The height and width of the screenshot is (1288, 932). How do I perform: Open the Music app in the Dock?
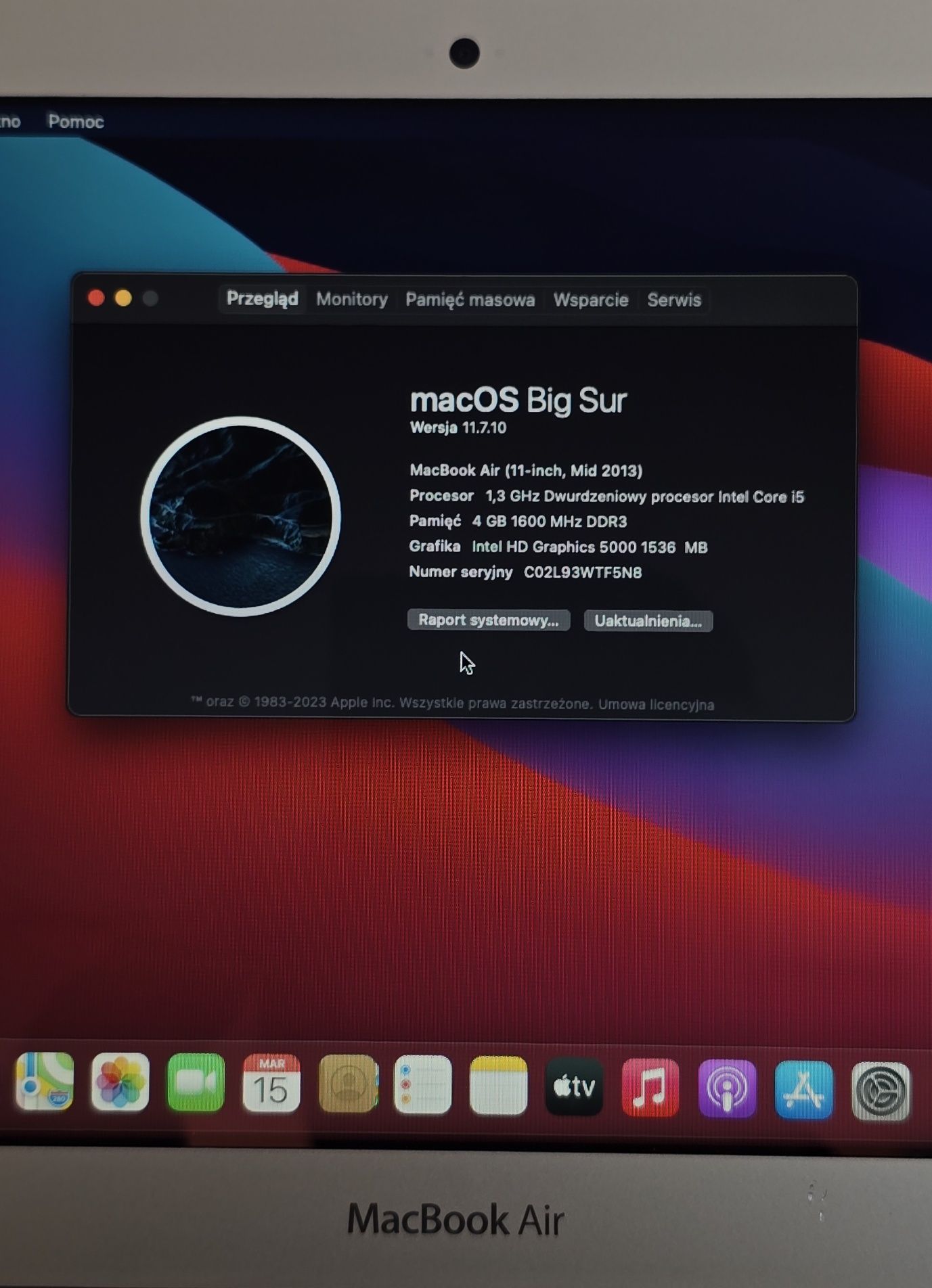[650, 1088]
